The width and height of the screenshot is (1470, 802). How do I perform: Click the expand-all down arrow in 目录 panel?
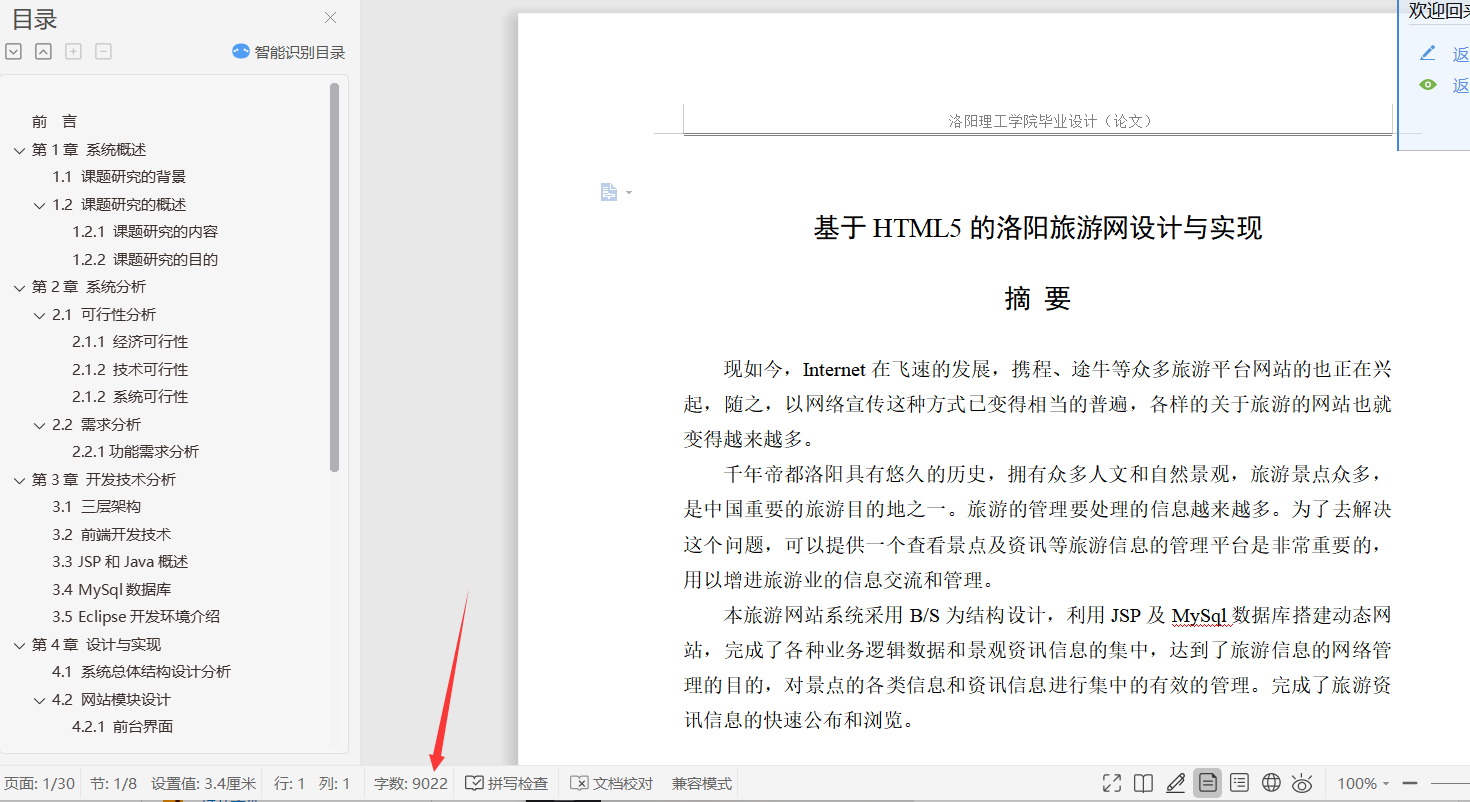(x=13, y=52)
